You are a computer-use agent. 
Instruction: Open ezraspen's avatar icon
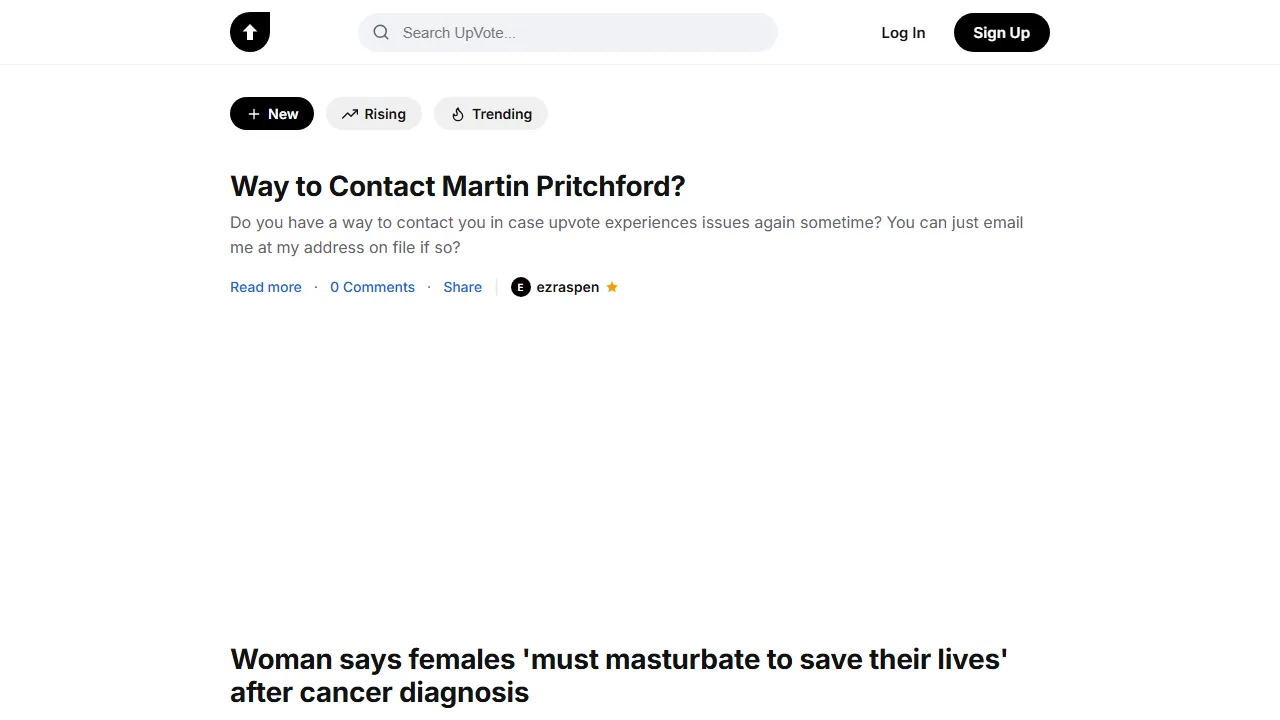click(x=520, y=287)
